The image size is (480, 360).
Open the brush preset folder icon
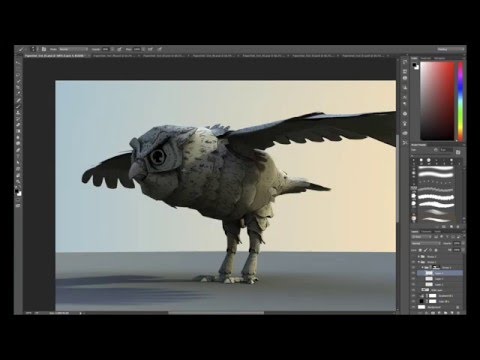[x=458, y=152]
